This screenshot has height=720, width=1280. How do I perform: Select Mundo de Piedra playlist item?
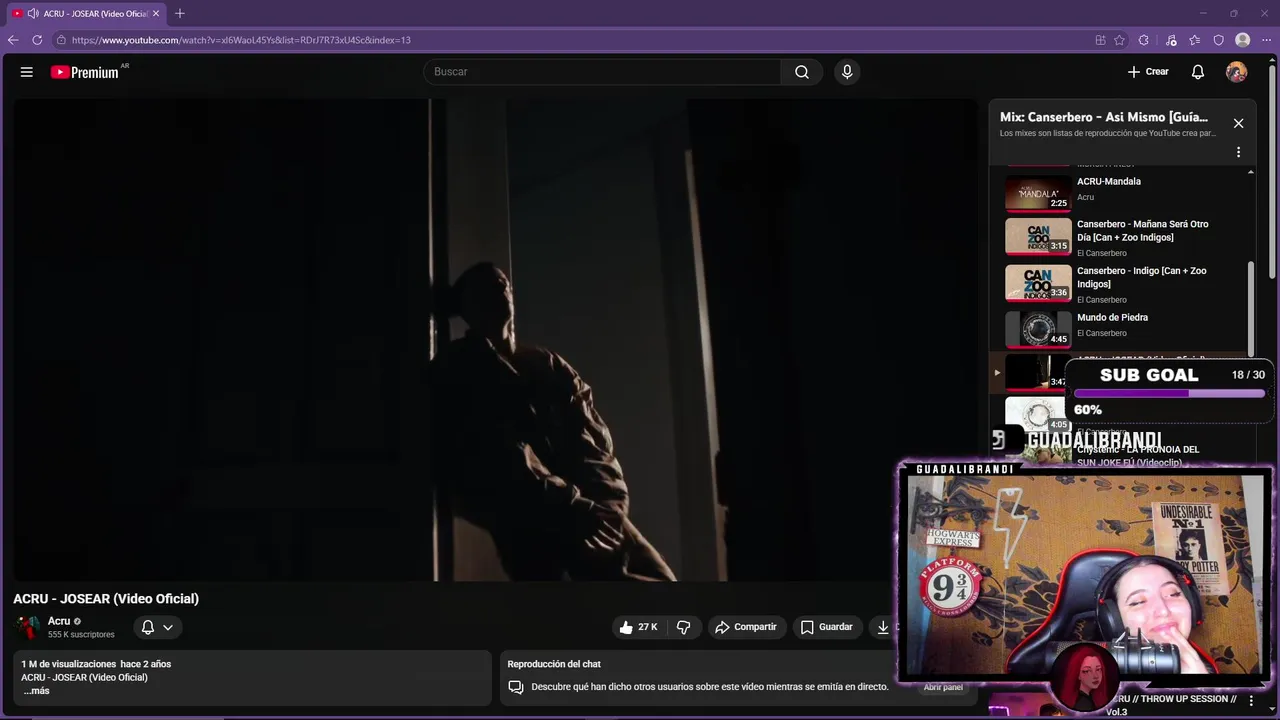(1120, 328)
